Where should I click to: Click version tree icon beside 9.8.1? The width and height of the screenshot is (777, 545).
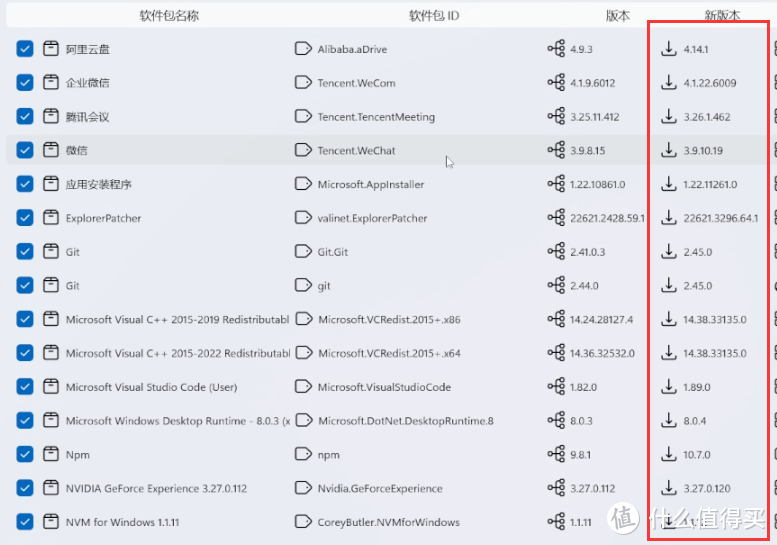coord(556,454)
